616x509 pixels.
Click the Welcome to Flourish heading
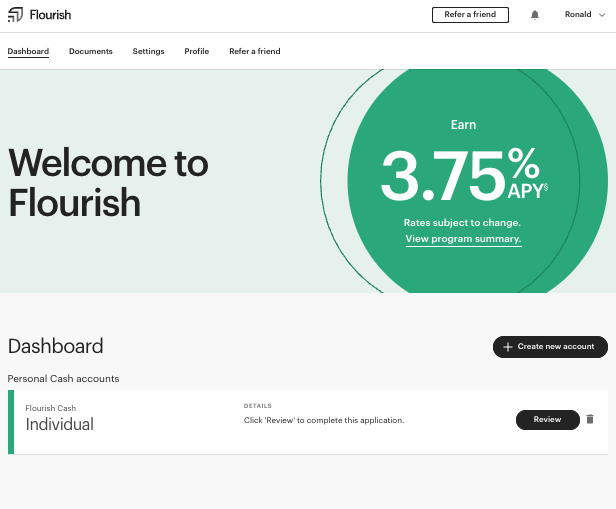[x=108, y=182]
